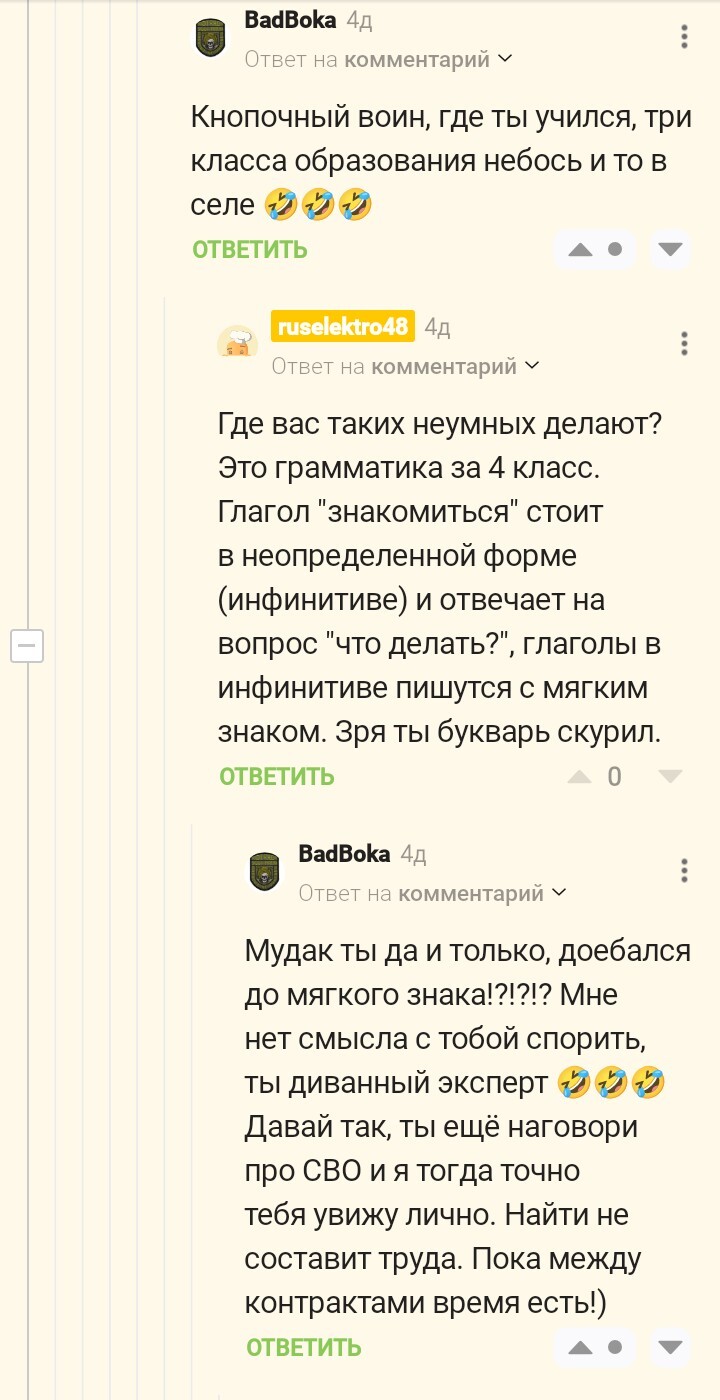Image resolution: width=720 pixels, height=1400 pixels.
Task: Open three-dot menu on ruselektro48's comment
Action: (684, 344)
